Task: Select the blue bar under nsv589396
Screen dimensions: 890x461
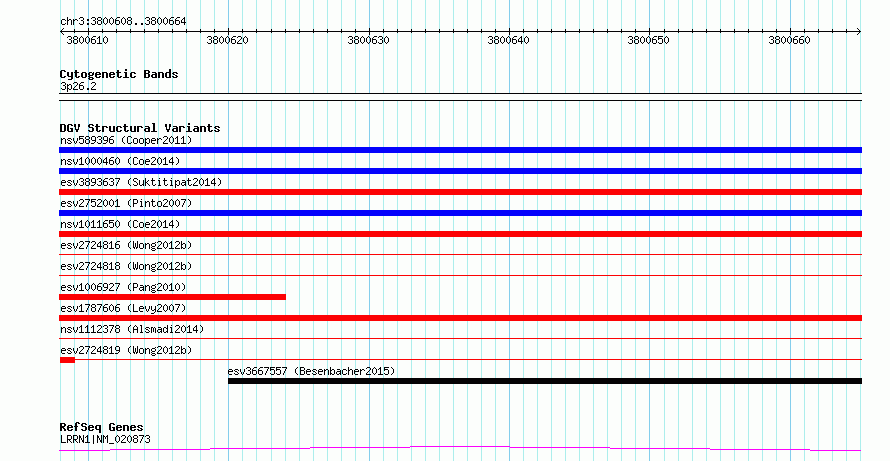Action: [460, 150]
